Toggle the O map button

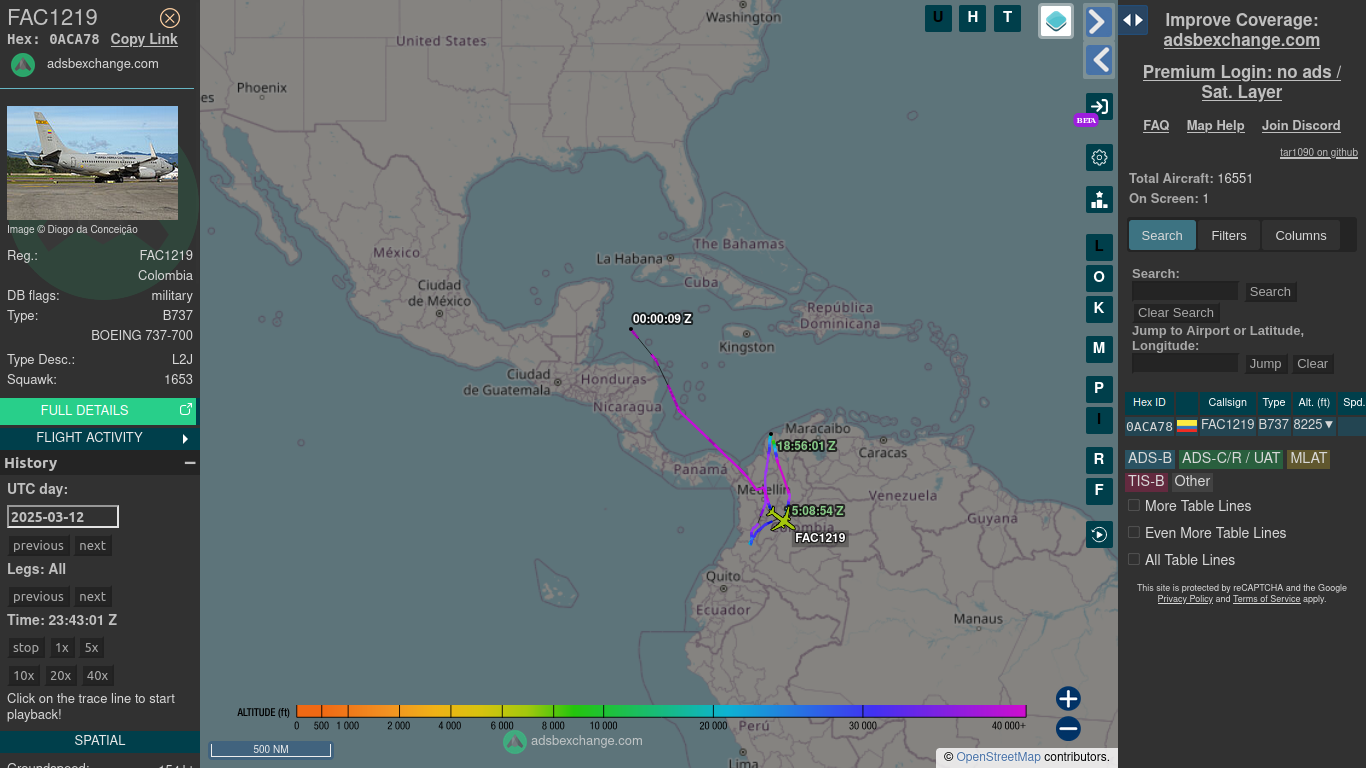(x=1099, y=278)
